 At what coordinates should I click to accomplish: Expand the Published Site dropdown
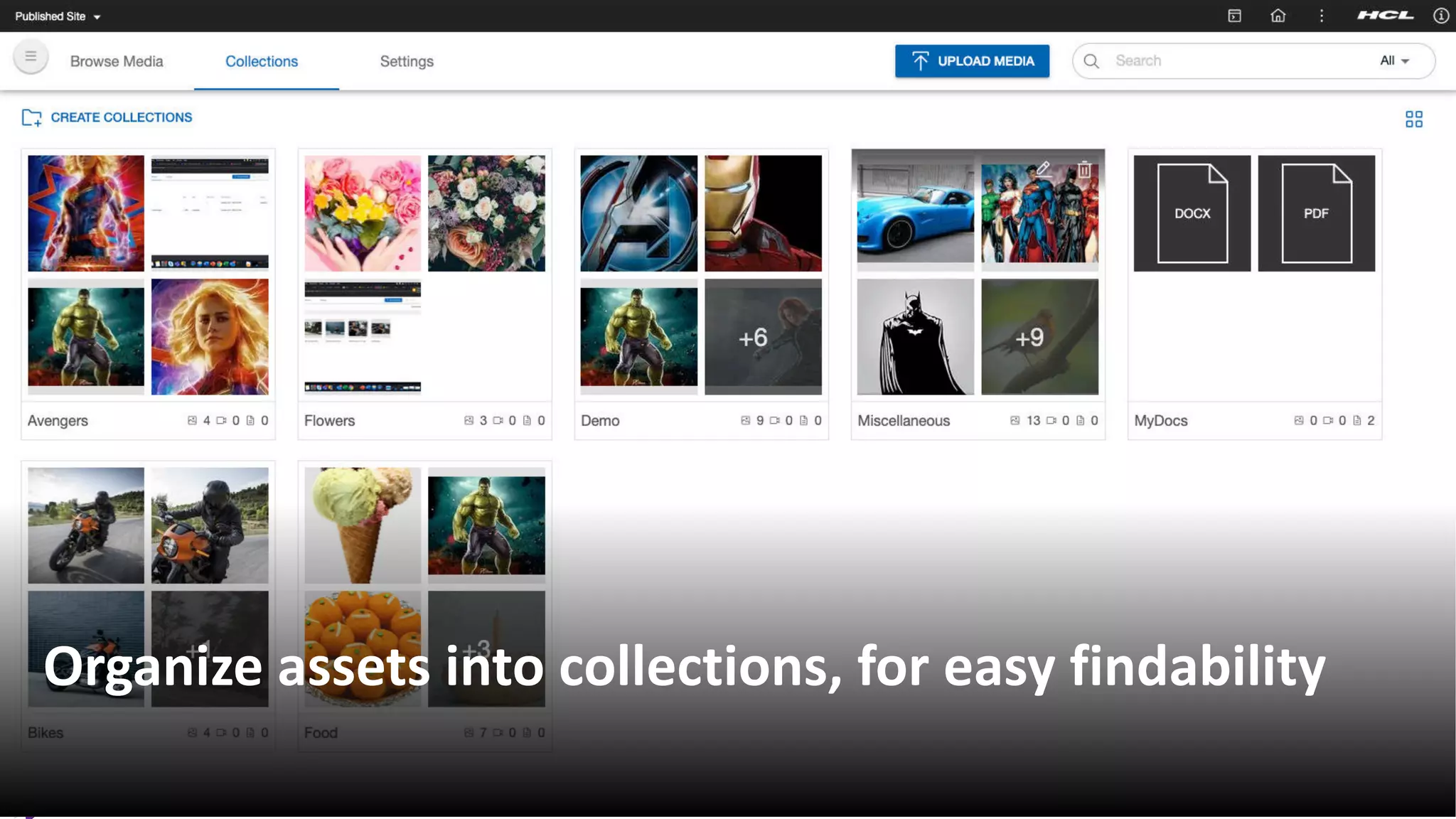point(58,16)
